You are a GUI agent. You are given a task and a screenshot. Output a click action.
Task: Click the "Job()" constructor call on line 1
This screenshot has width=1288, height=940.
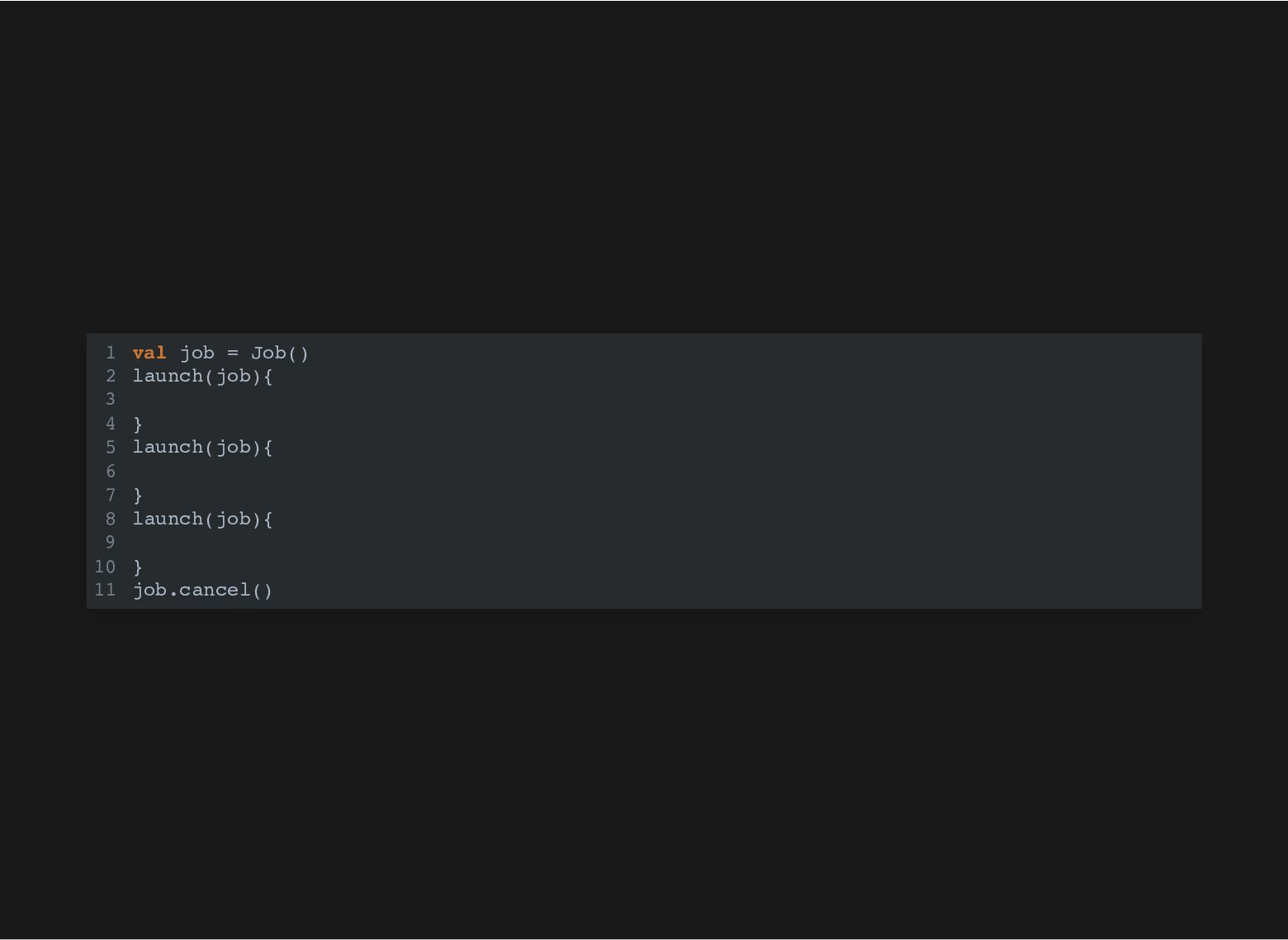pyautogui.click(x=280, y=353)
